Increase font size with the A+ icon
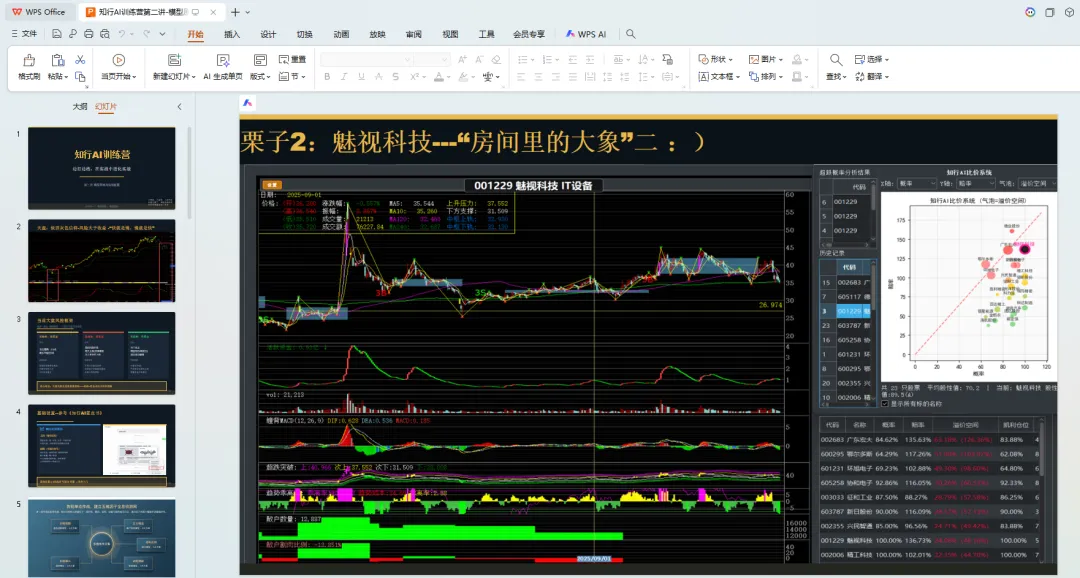This screenshot has width=1080, height=578. click(x=462, y=60)
